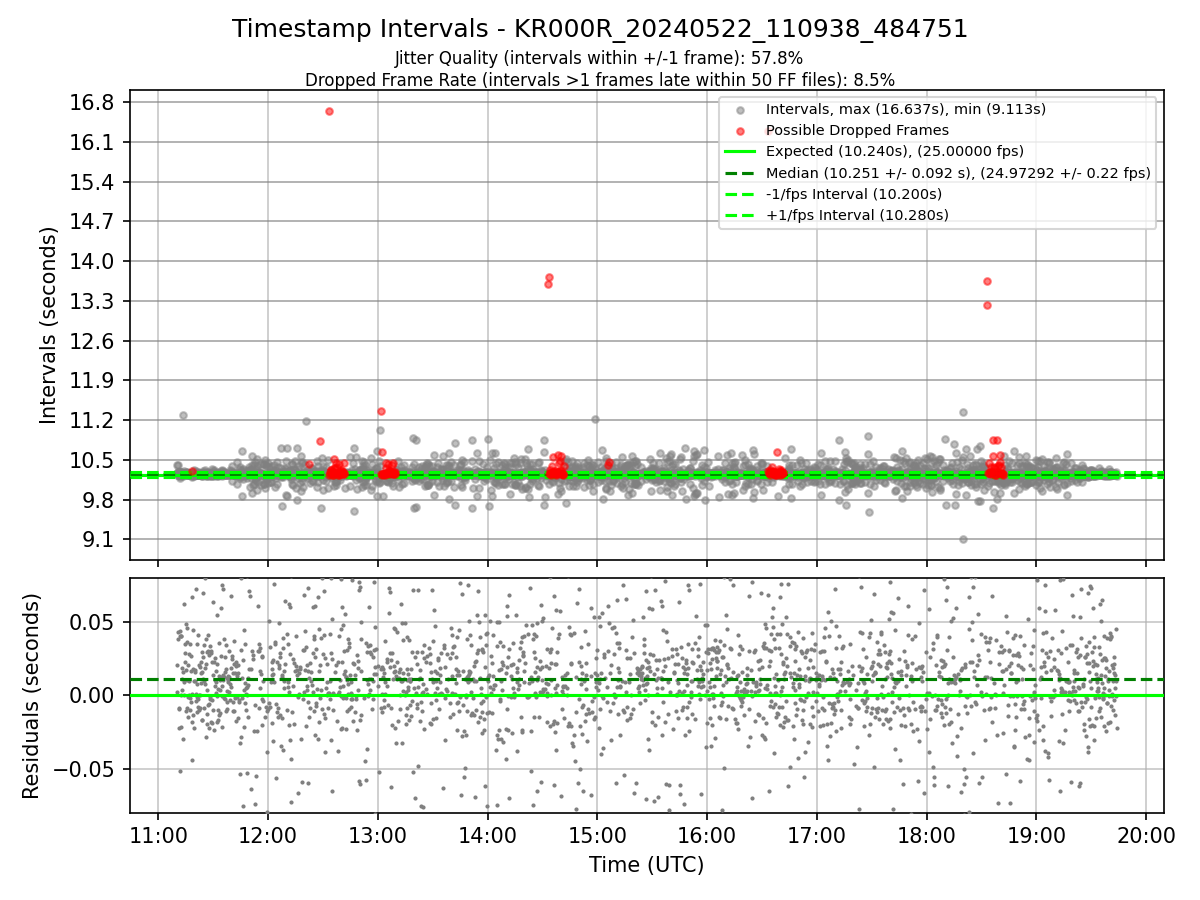Click the 11.2 y-axis tick label
The height and width of the screenshot is (900, 1200).
pos(94,420)
